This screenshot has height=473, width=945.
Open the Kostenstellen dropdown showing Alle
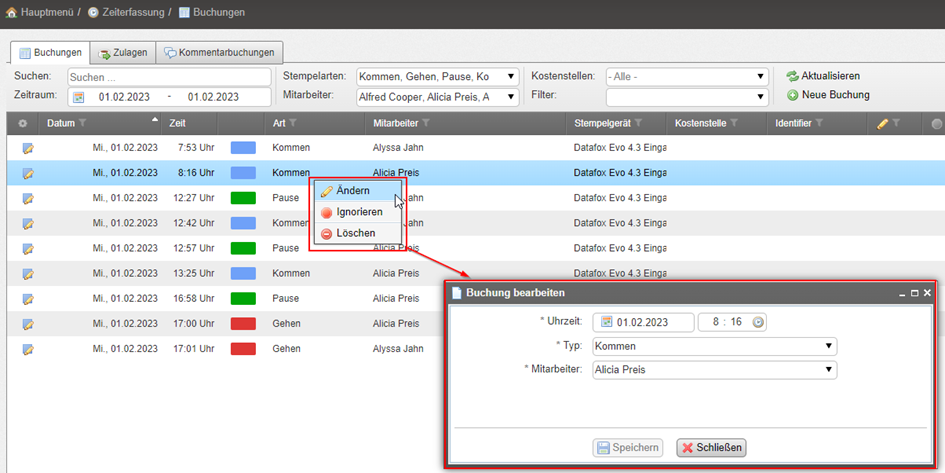760,77
